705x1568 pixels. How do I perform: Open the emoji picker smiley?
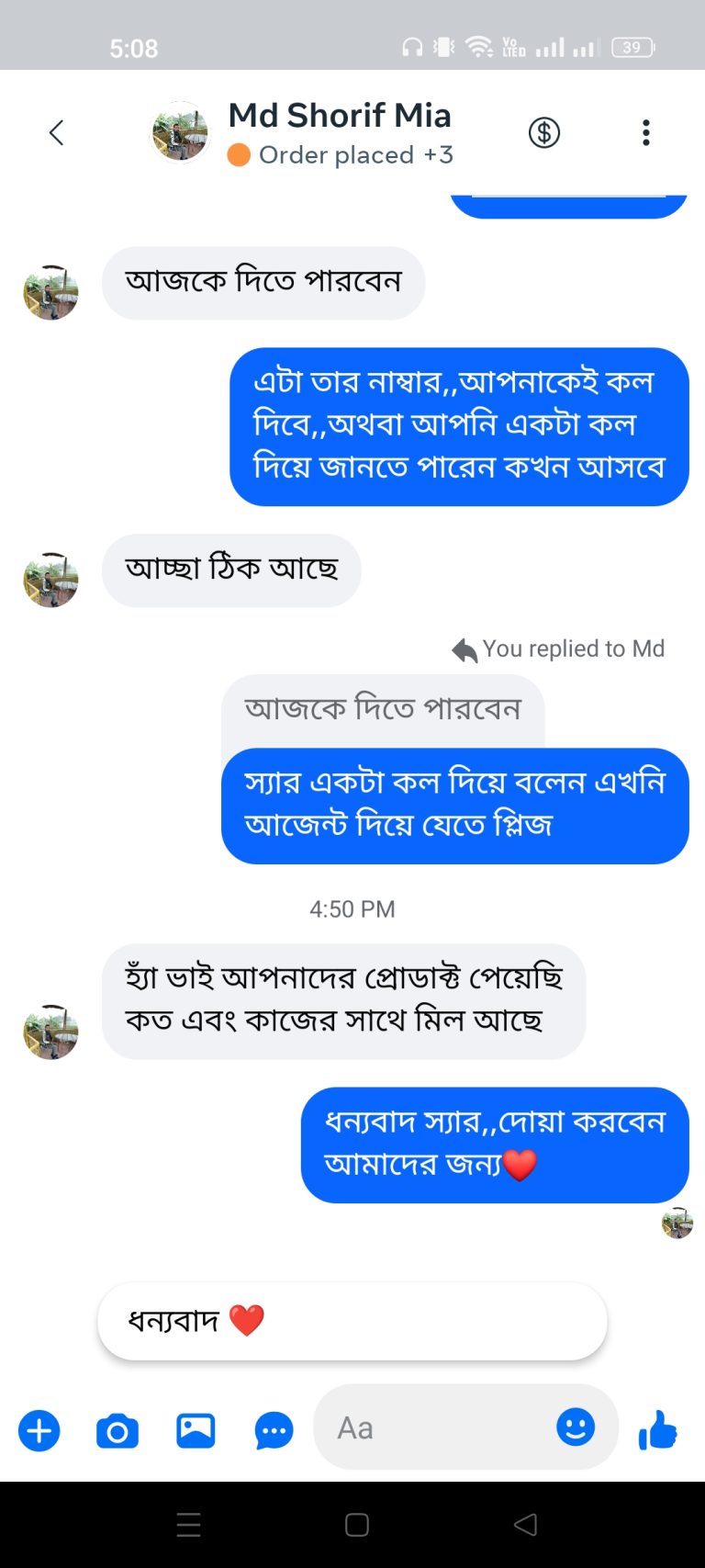click(576, 1427)
